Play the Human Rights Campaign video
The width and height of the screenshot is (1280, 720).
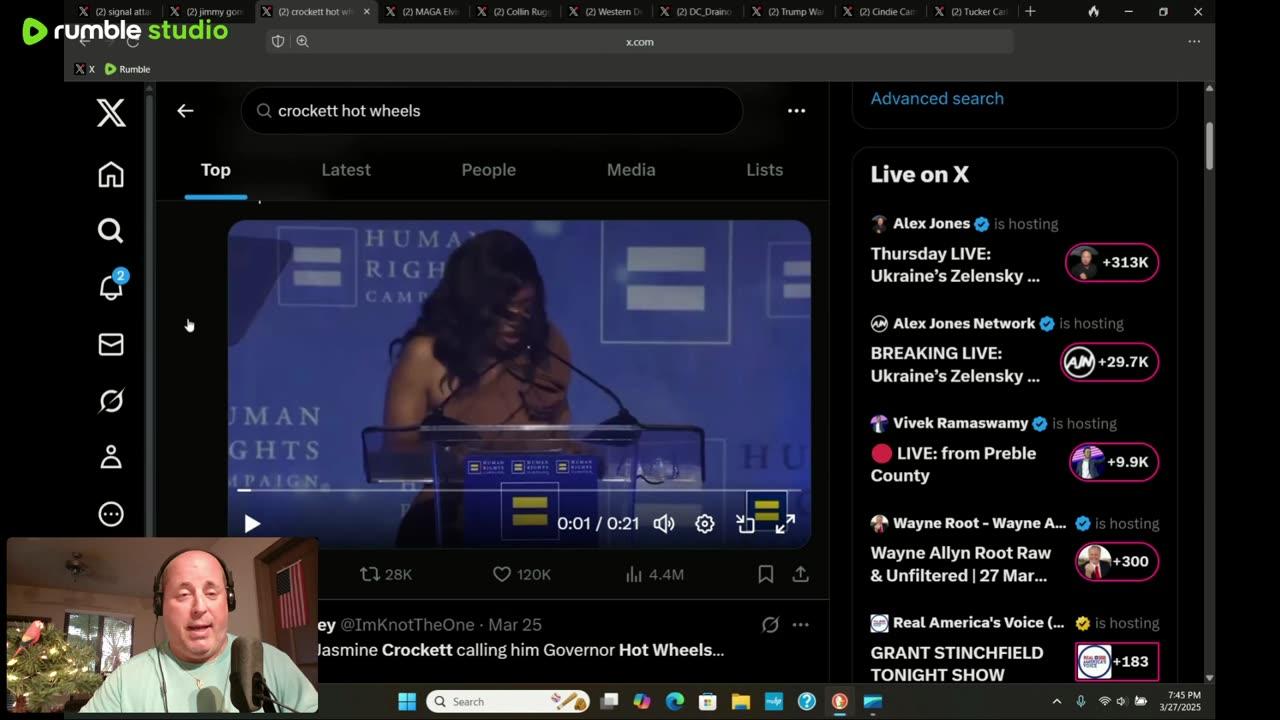click(252, 523)
